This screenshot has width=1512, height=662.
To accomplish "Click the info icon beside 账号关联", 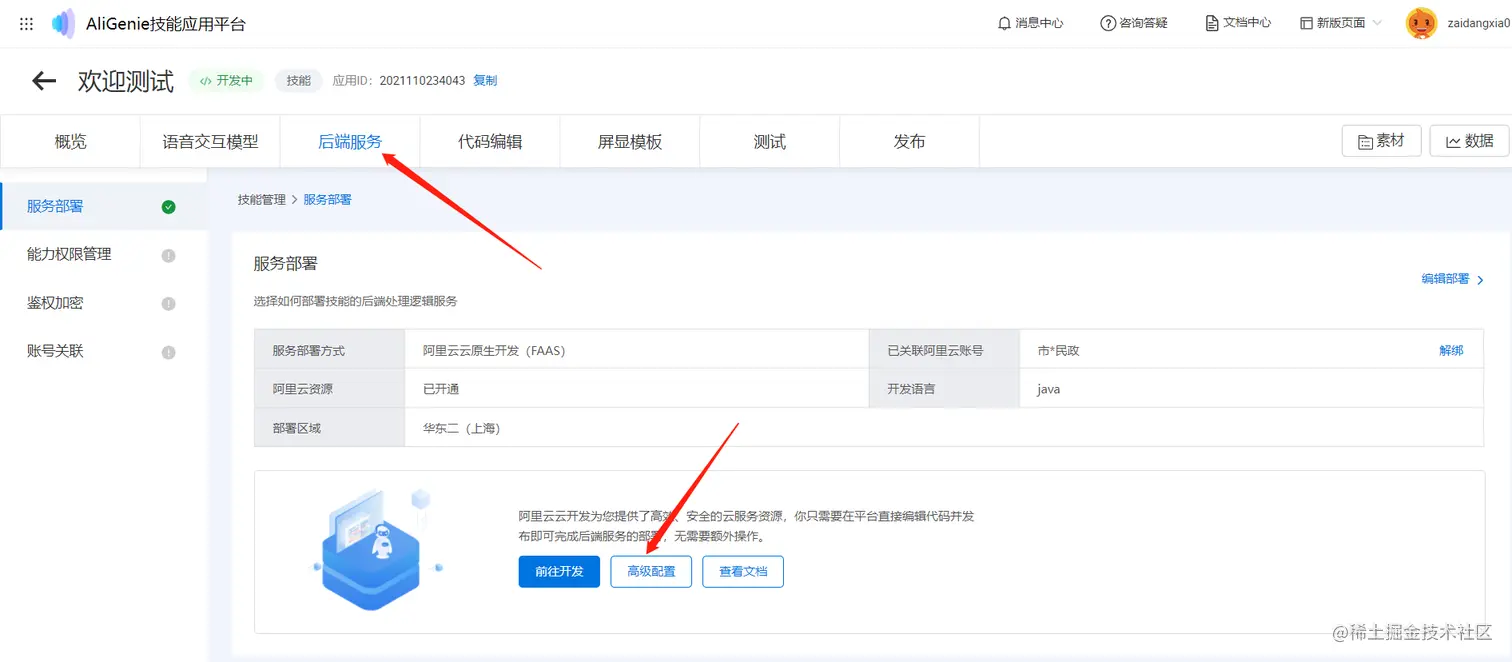I will coord(168,352).
